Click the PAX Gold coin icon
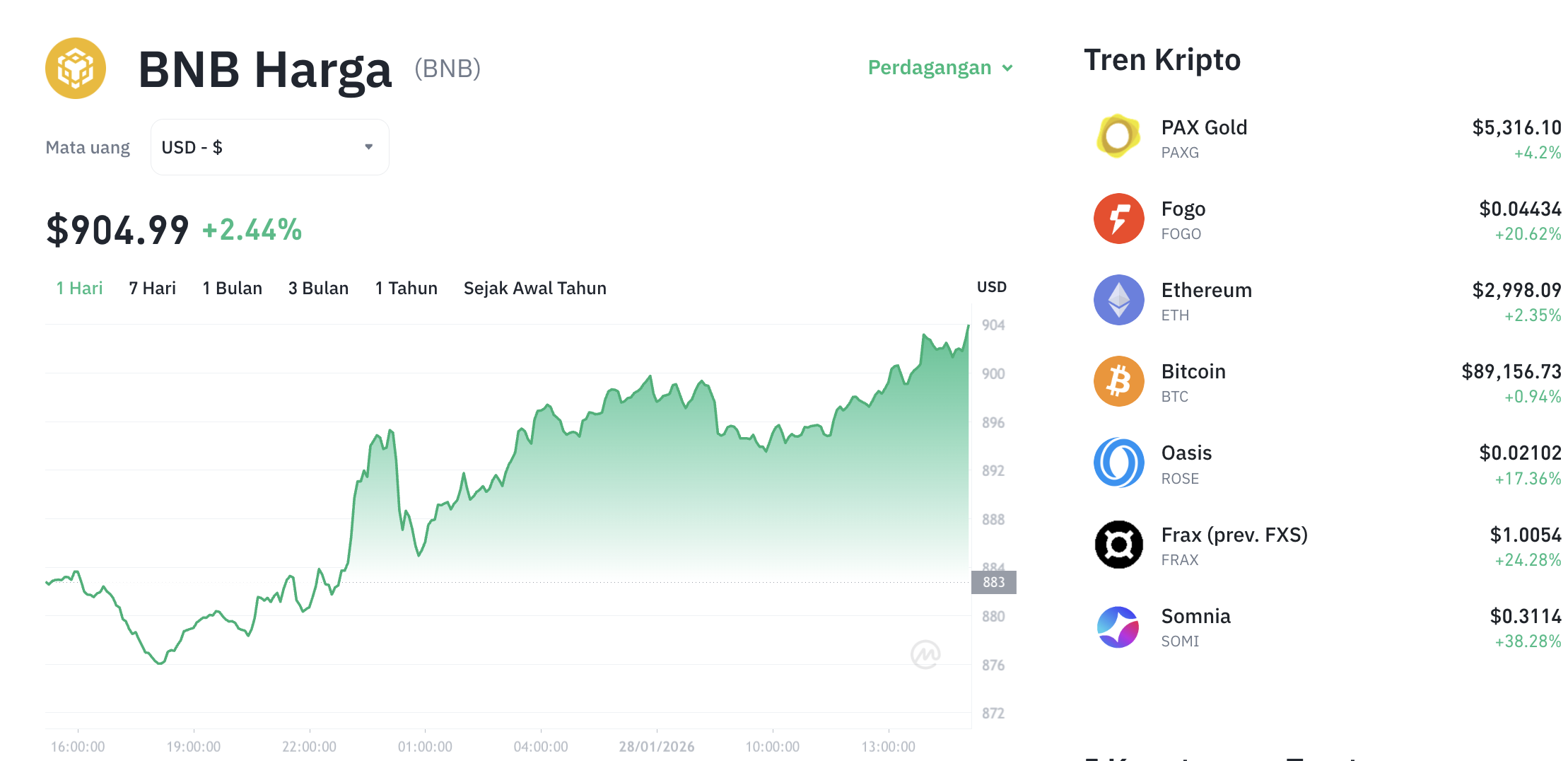Image resolution: width=1568 pixels, height=761 pixels. 1118,136
